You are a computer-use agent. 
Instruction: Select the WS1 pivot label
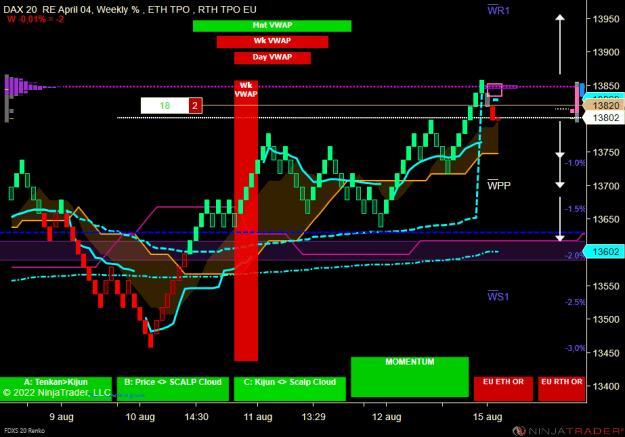coord(498,296)
